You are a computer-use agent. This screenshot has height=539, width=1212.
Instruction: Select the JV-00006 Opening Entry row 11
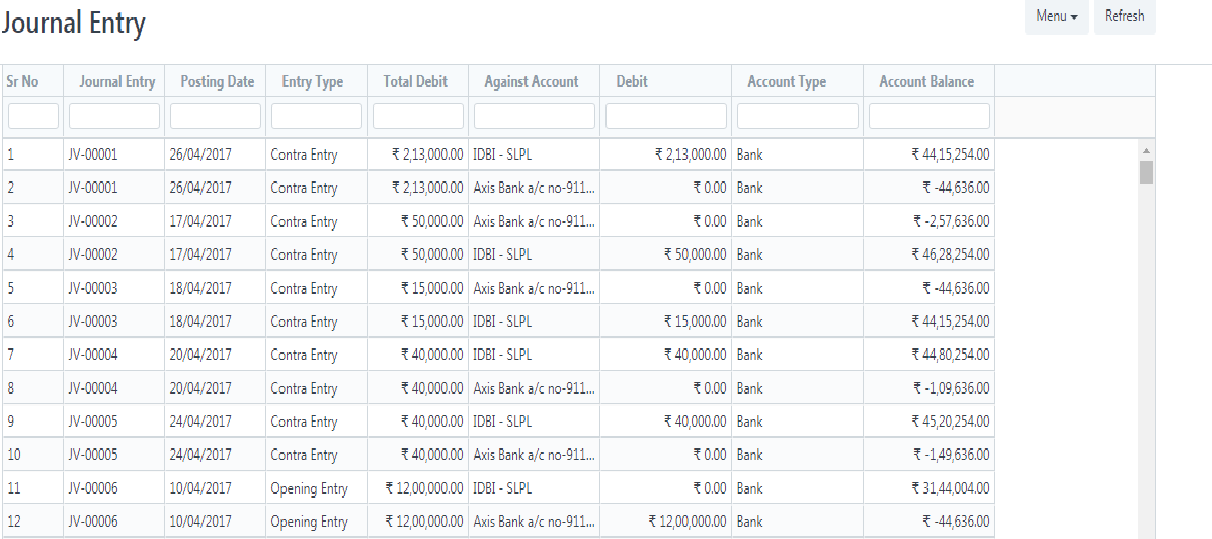[498, 488]
